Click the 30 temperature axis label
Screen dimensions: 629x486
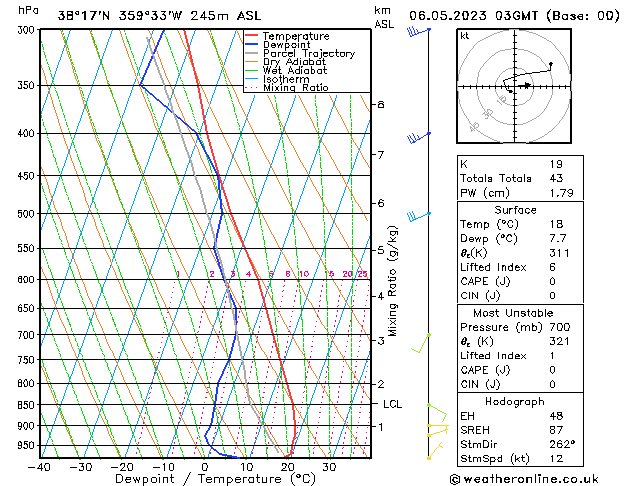[x=329, y=467]
